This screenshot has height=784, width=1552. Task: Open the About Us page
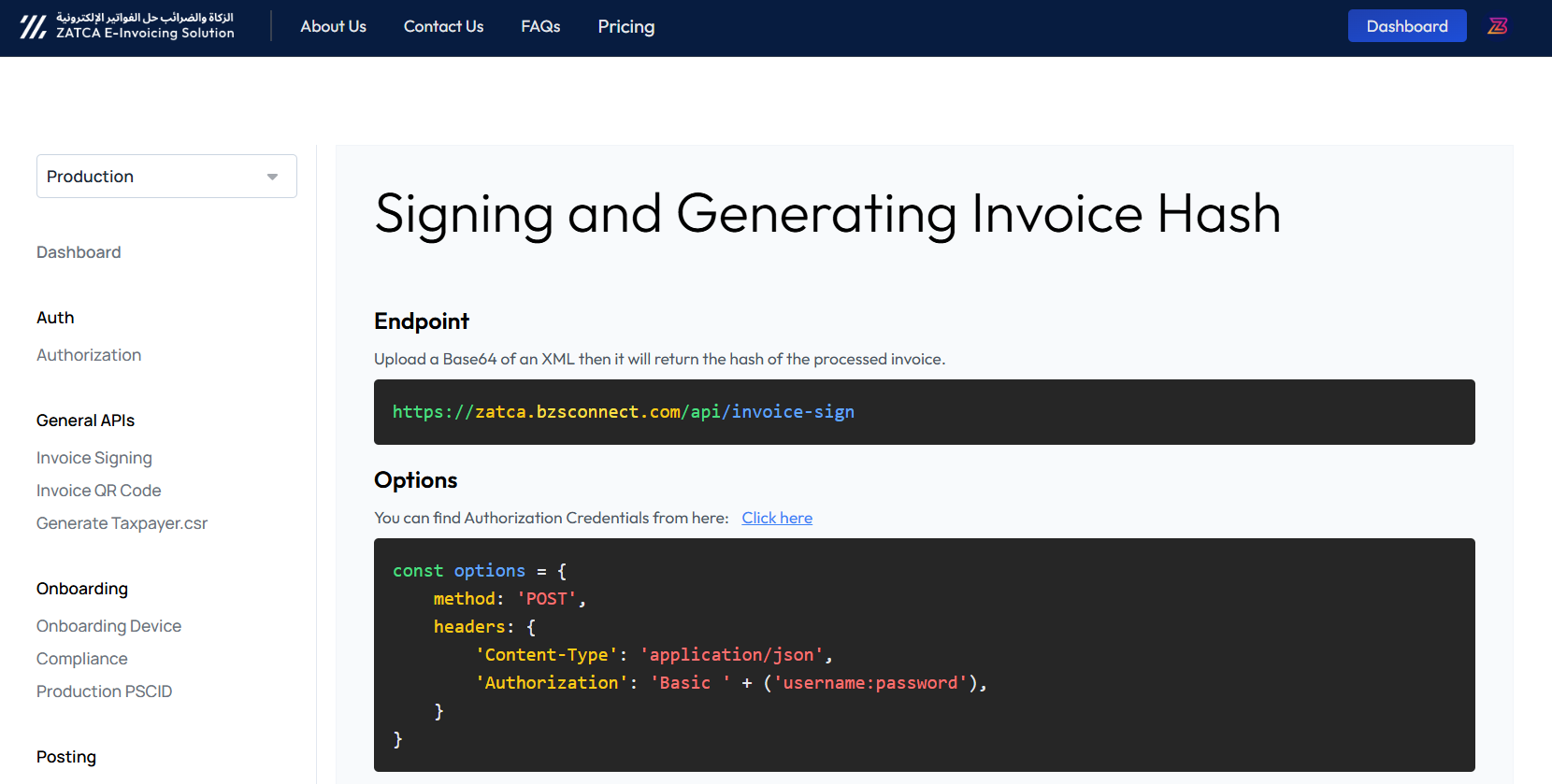coord(333,26)
